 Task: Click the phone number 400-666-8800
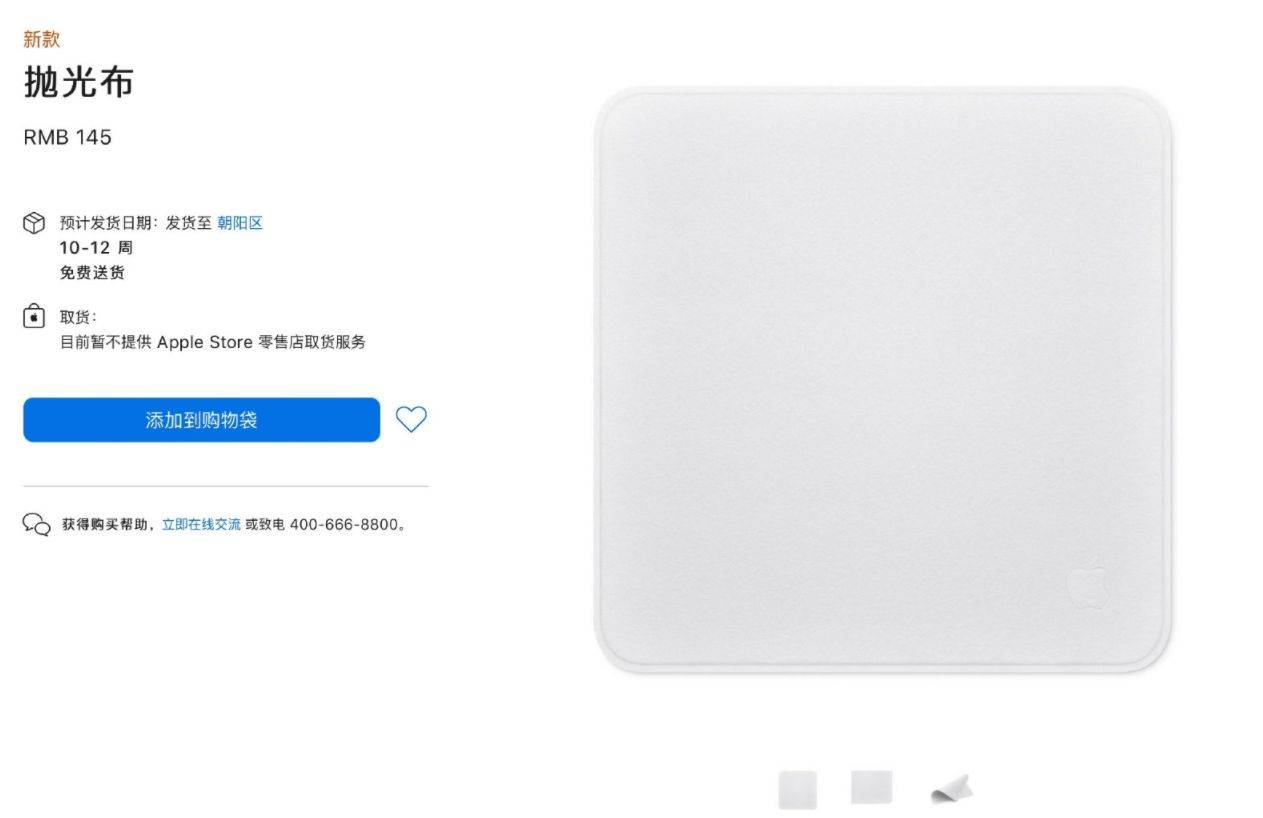(344, 524)
